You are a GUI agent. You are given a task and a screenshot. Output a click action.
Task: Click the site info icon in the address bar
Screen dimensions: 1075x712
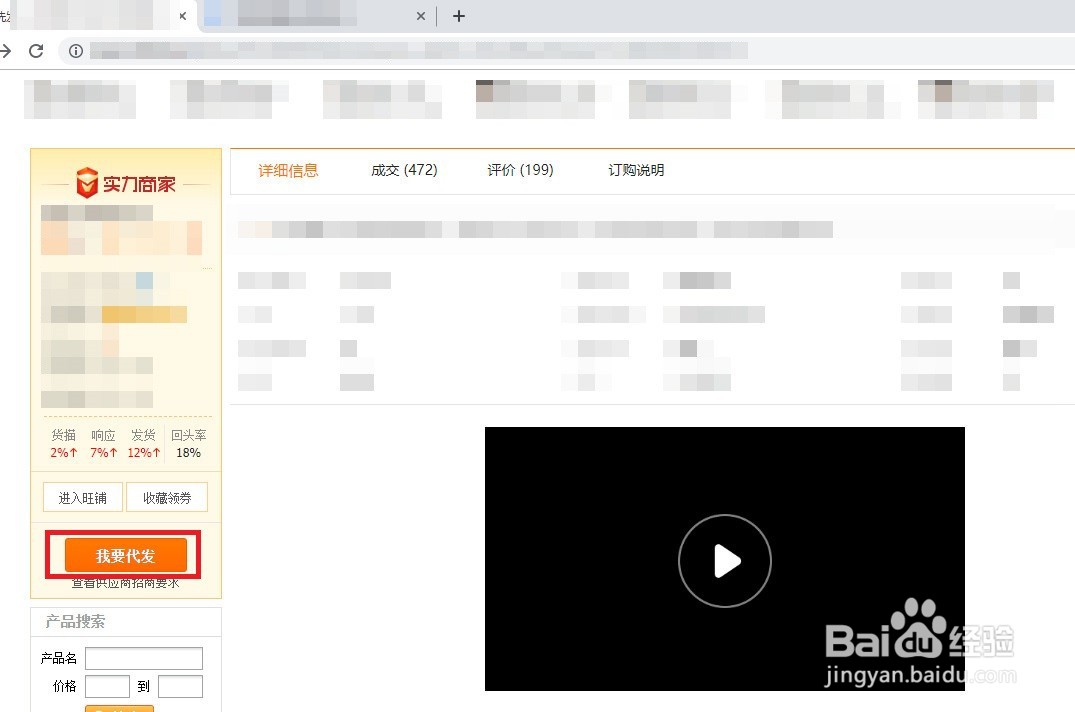(x=76, y=51)
